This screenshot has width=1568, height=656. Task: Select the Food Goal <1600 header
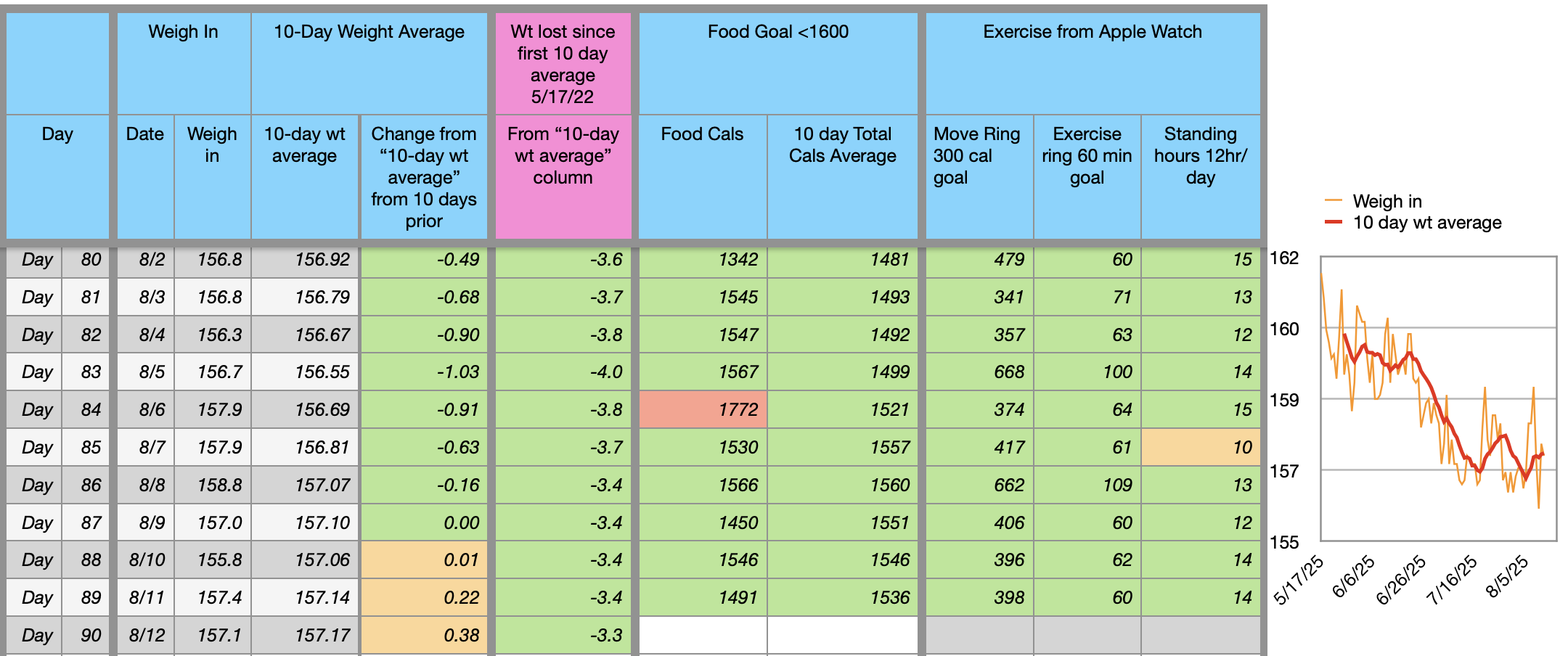tap(777, 63)
